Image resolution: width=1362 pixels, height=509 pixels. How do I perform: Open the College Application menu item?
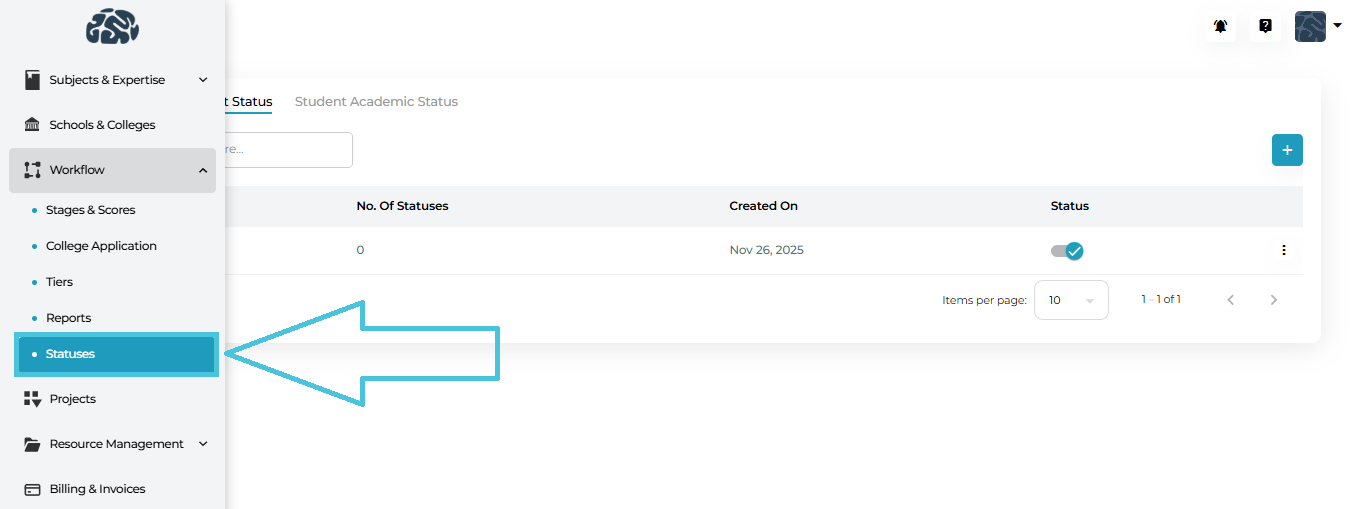click(x=101, y=246)
